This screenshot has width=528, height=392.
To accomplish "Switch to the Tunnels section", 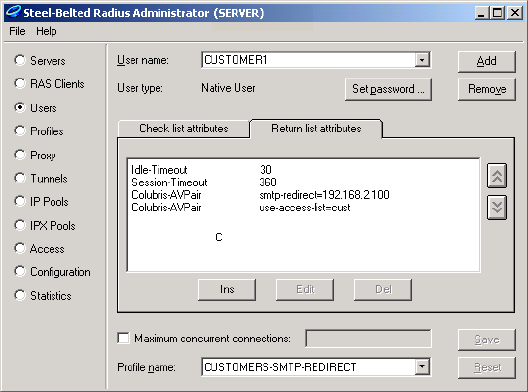I will [x=20, y=178].
